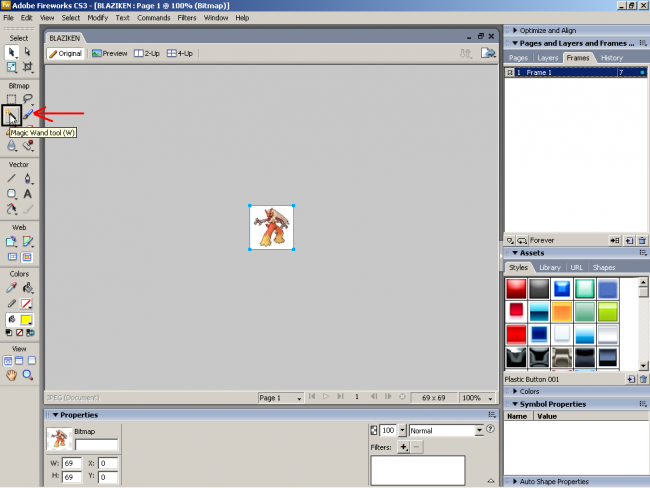Delete the selected frame via trash icon
The width and height of the screenshot is (650, 488).
642,240
